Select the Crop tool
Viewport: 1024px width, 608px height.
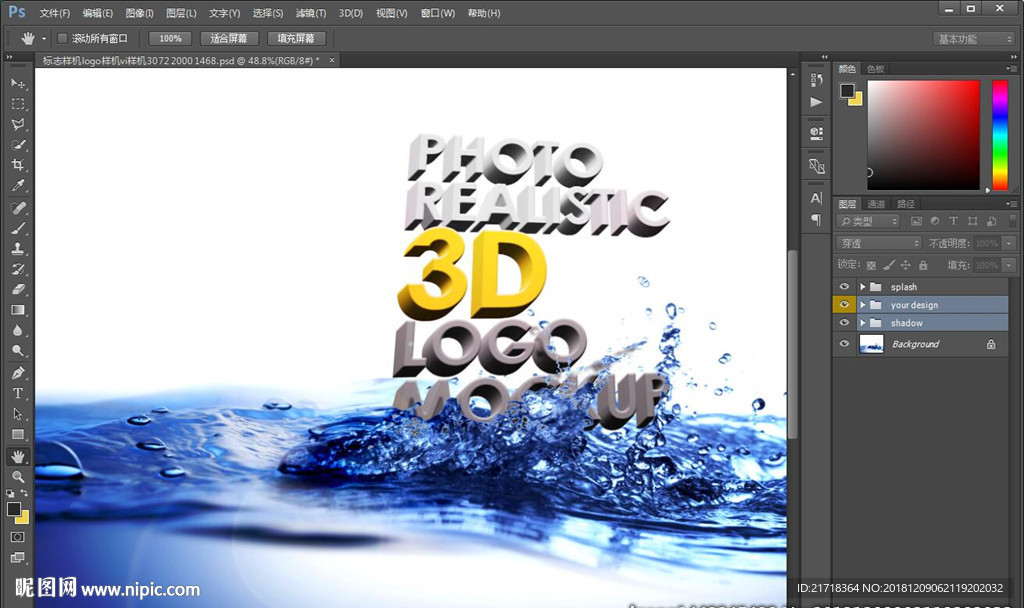[18, 165]
